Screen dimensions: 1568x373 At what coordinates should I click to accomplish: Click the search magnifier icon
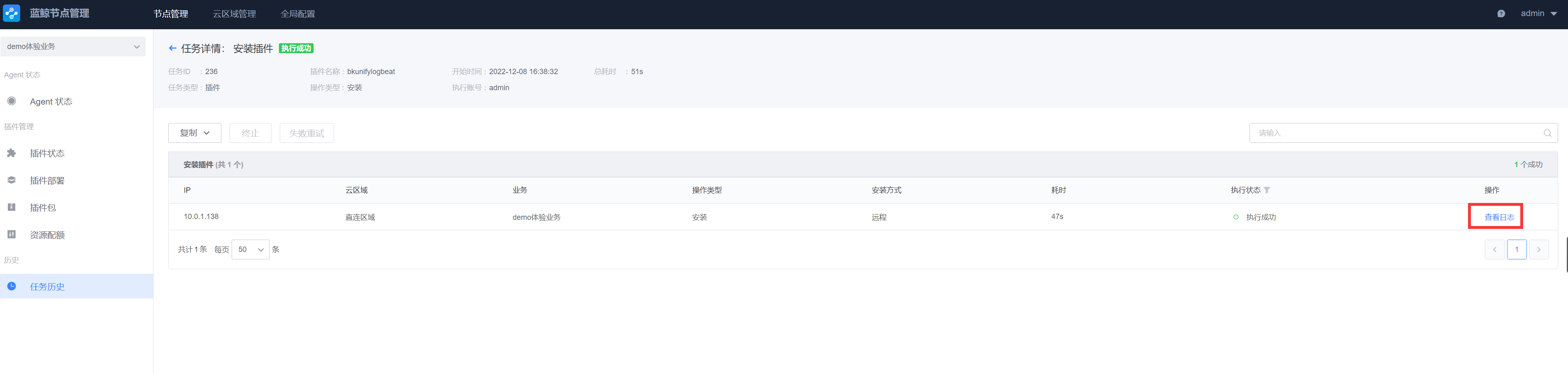(x=1547, y=133)
